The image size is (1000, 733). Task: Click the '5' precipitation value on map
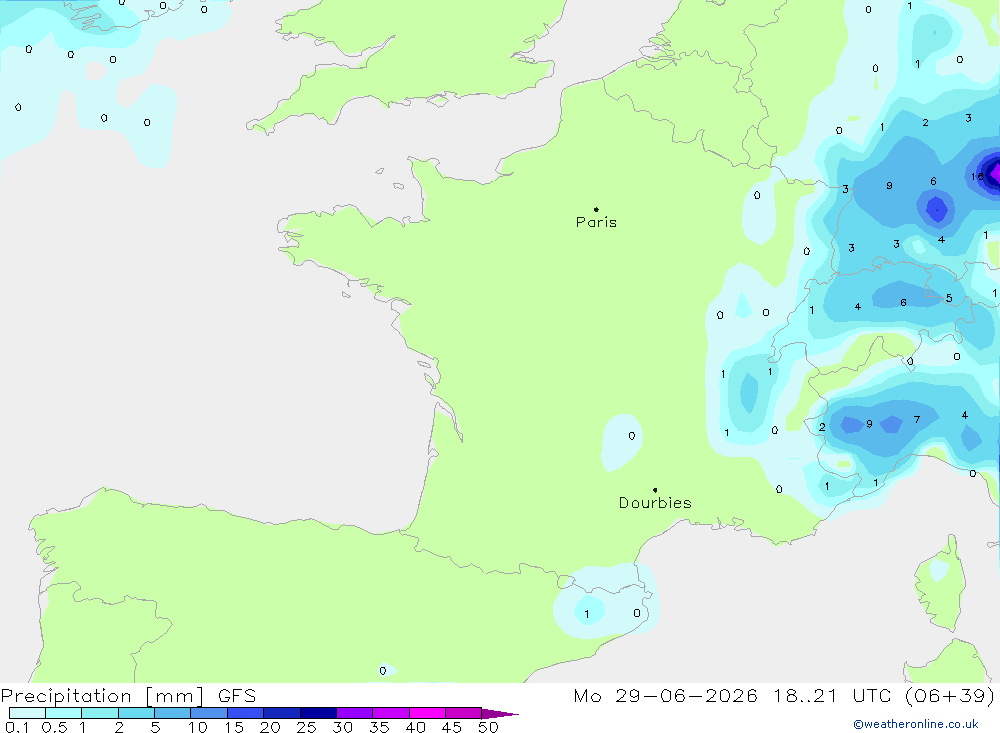pyautogui.click(x=949, y=298)
